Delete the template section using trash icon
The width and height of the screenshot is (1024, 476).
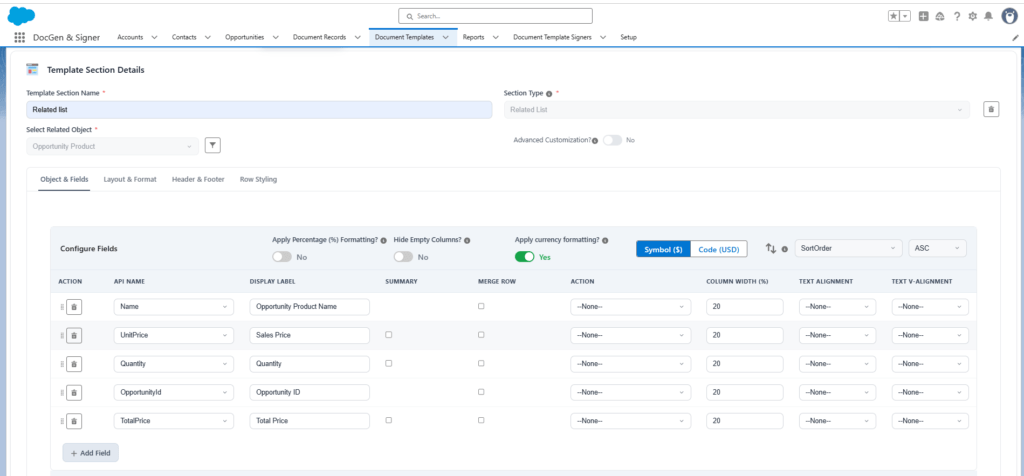pyautogui.click(x=991, y=110)
